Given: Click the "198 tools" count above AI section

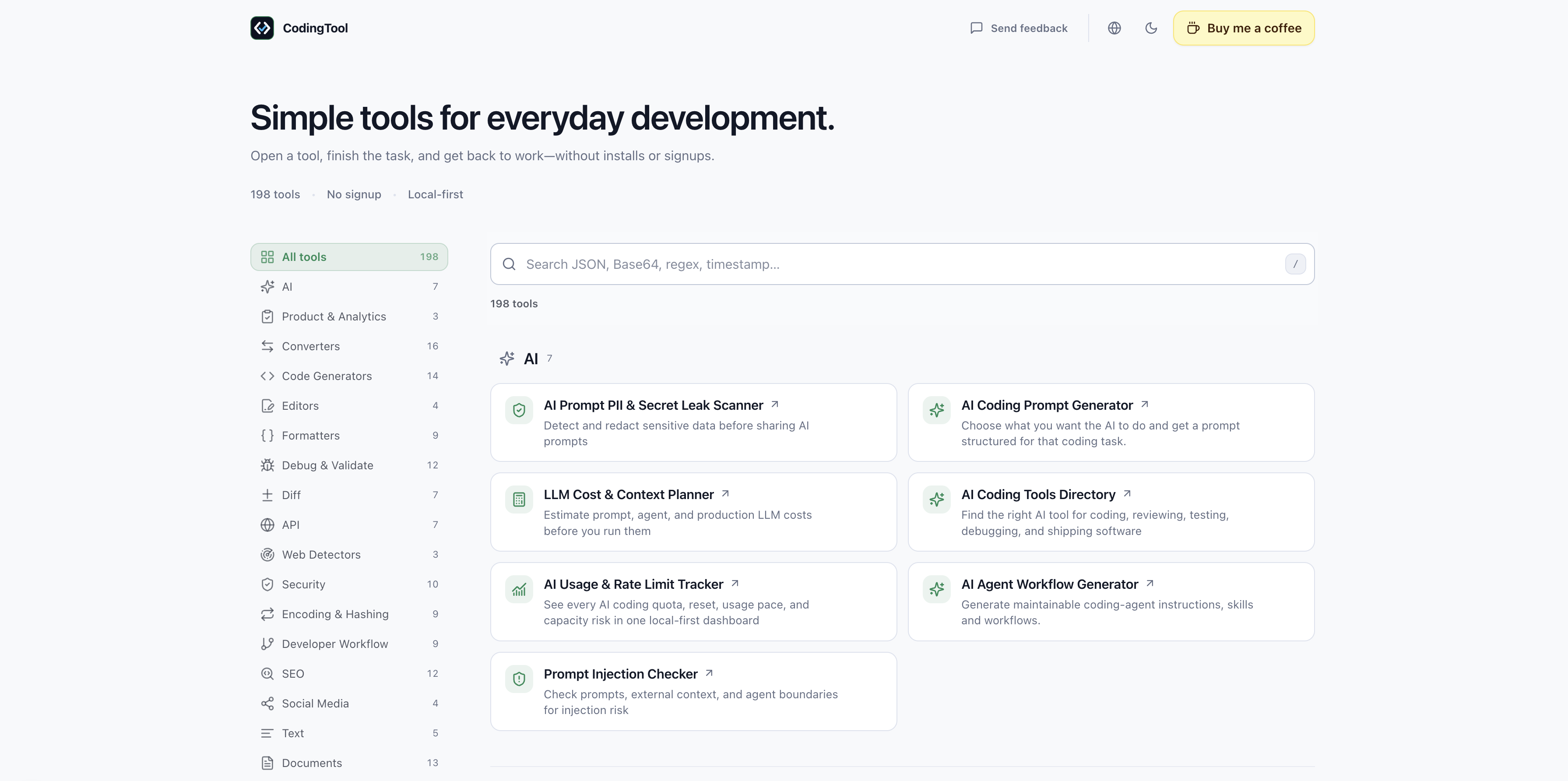Looking at the screenshot, I should tap(514, 304).
